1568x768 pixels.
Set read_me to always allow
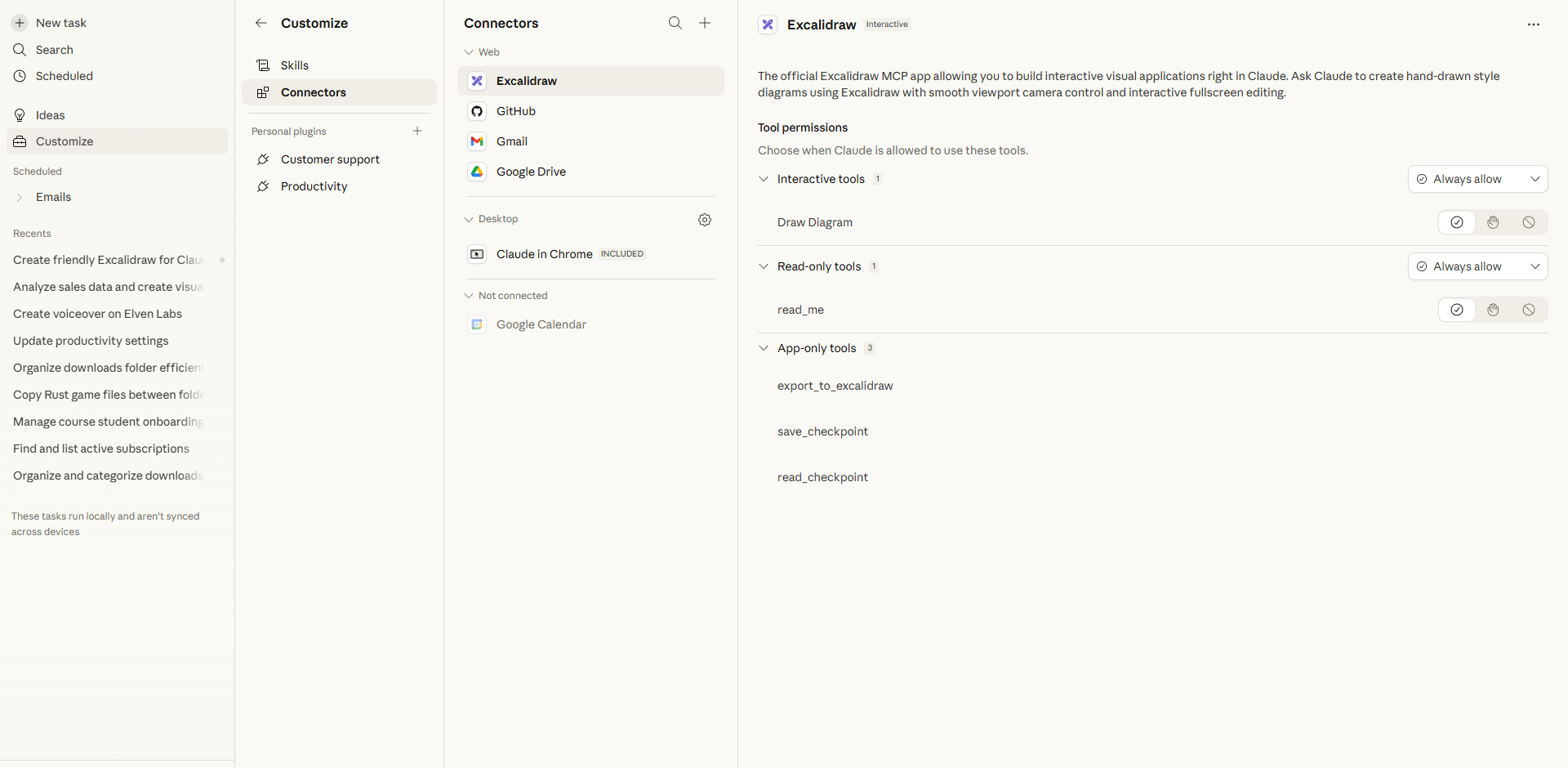pyautogui.click(x=1457, y=310)
